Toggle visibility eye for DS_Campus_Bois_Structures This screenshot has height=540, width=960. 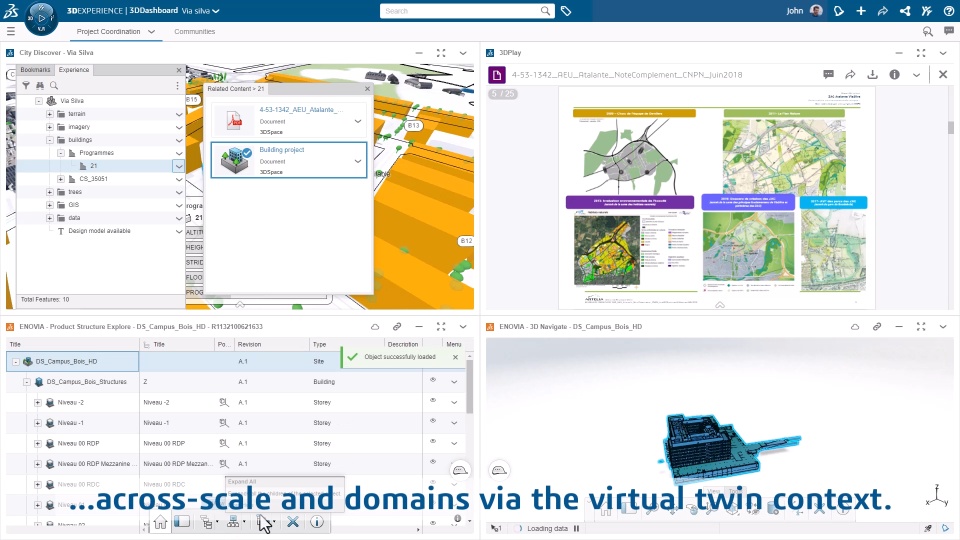(433, 380)
